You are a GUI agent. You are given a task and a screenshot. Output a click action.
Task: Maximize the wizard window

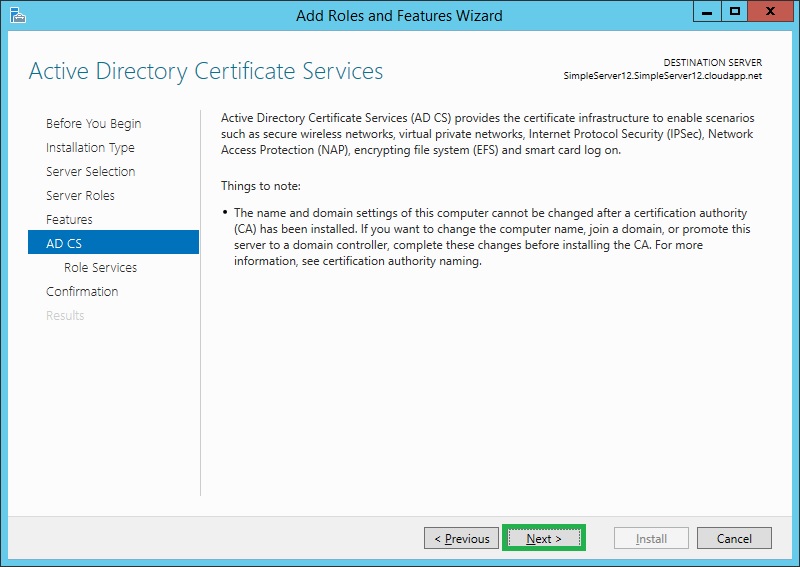[x=735, y=12]
